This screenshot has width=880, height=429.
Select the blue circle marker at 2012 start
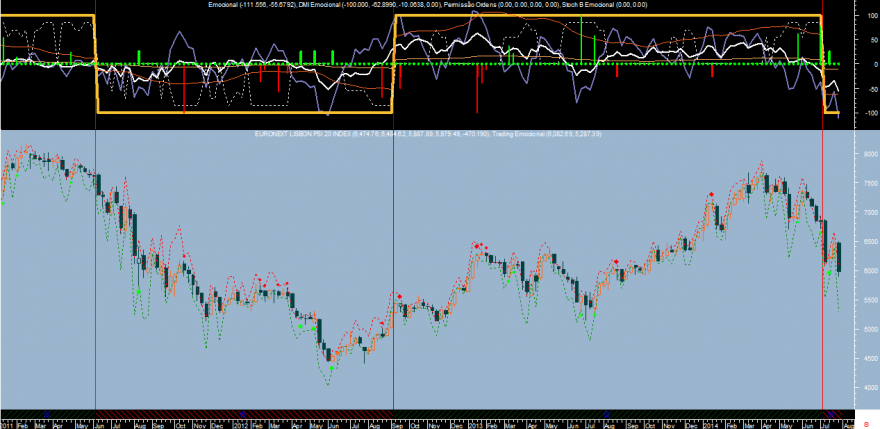click(243, 414)
